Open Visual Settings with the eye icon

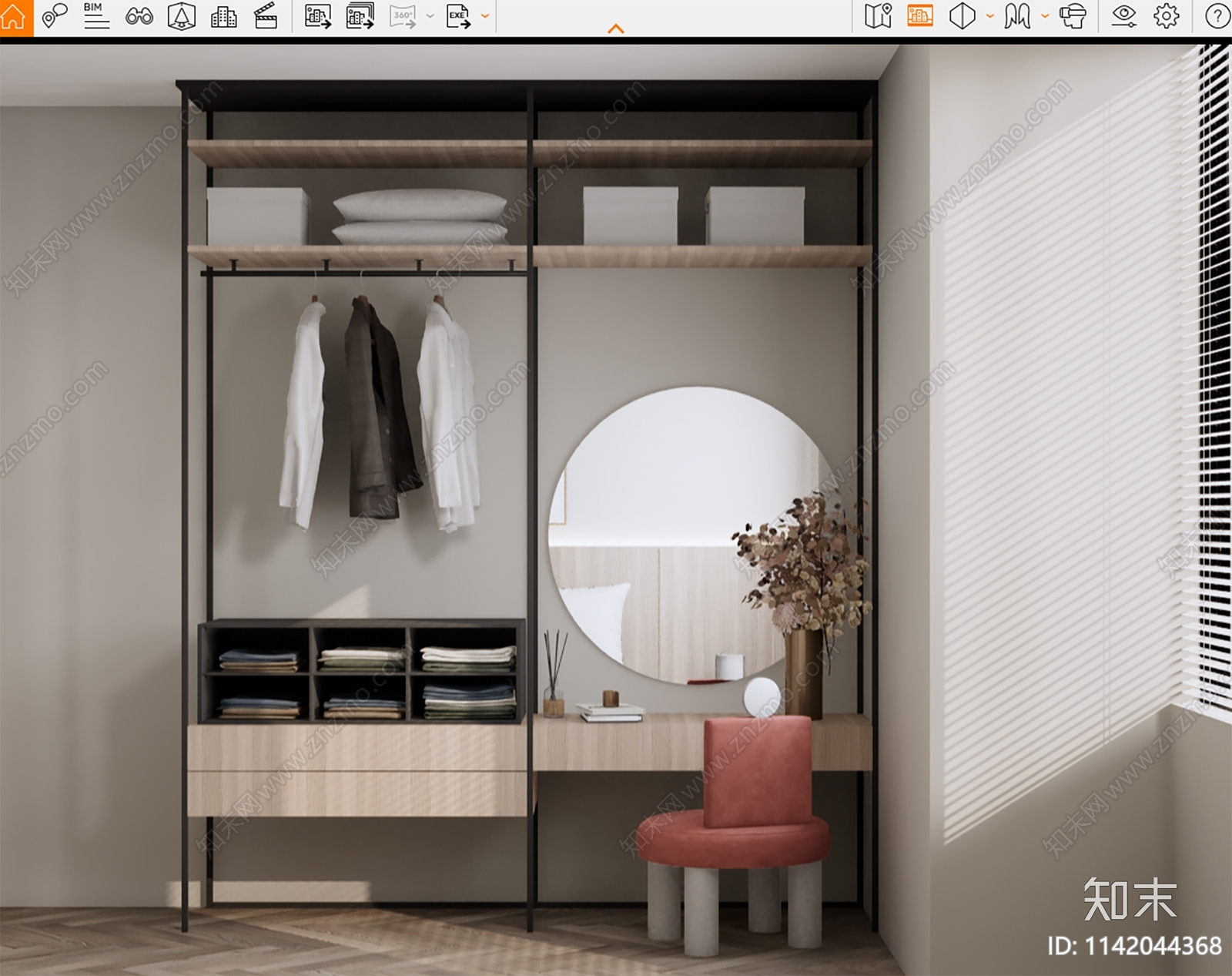click(1124, 16)
